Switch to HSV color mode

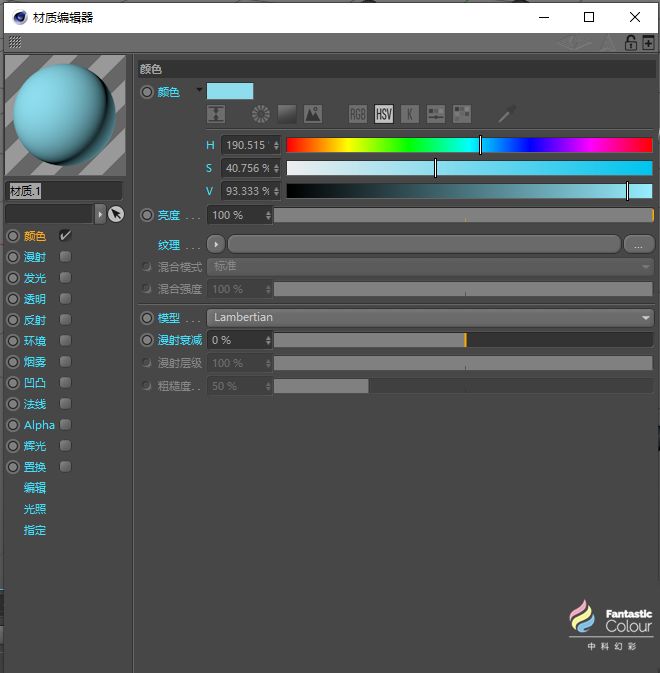(x=384, y=114)
